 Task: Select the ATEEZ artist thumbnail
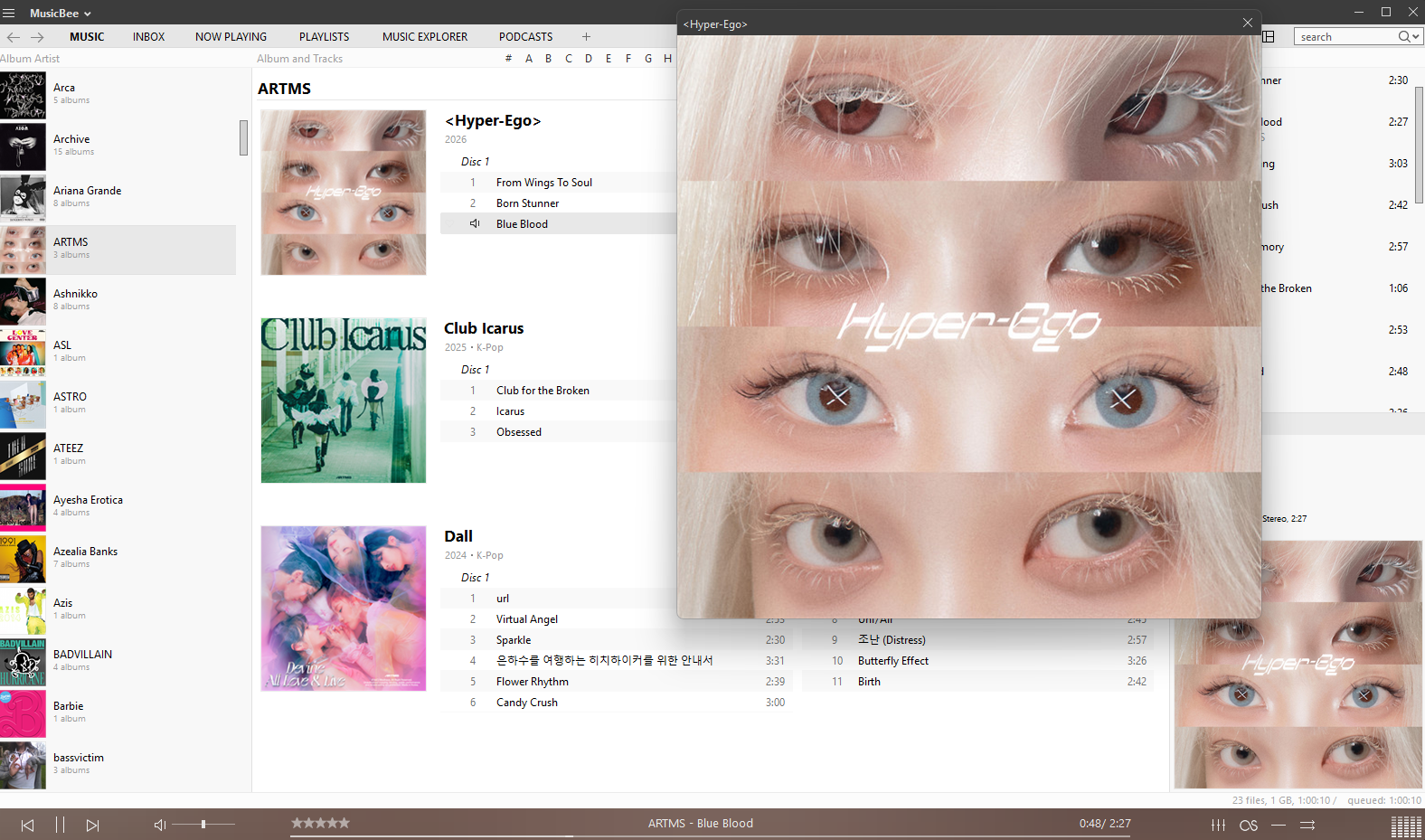[23, 456]
